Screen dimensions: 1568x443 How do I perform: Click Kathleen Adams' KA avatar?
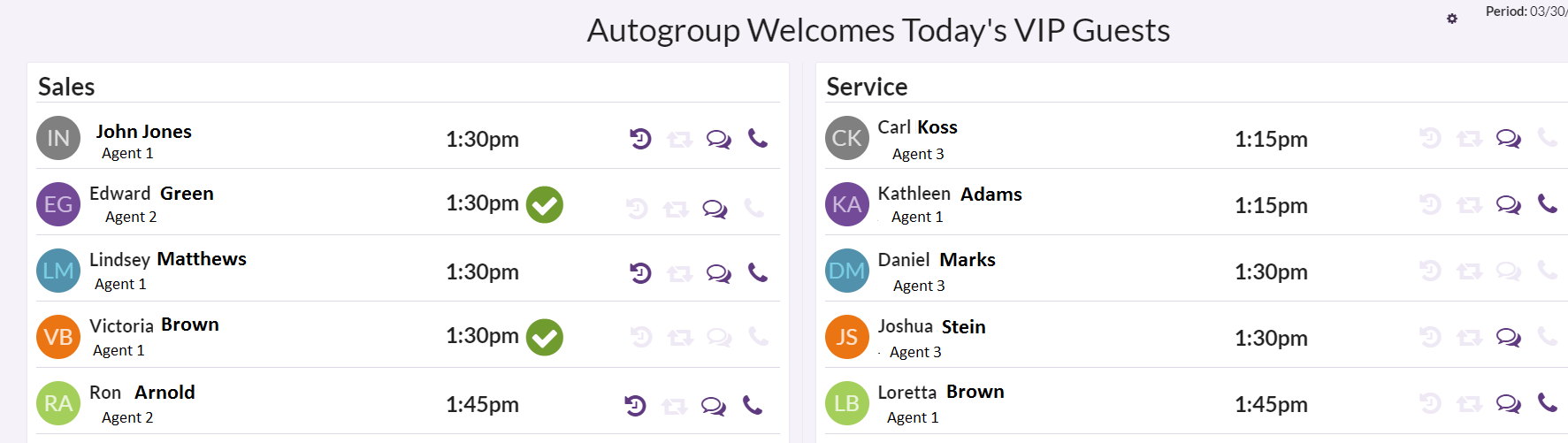coord(847,204)
